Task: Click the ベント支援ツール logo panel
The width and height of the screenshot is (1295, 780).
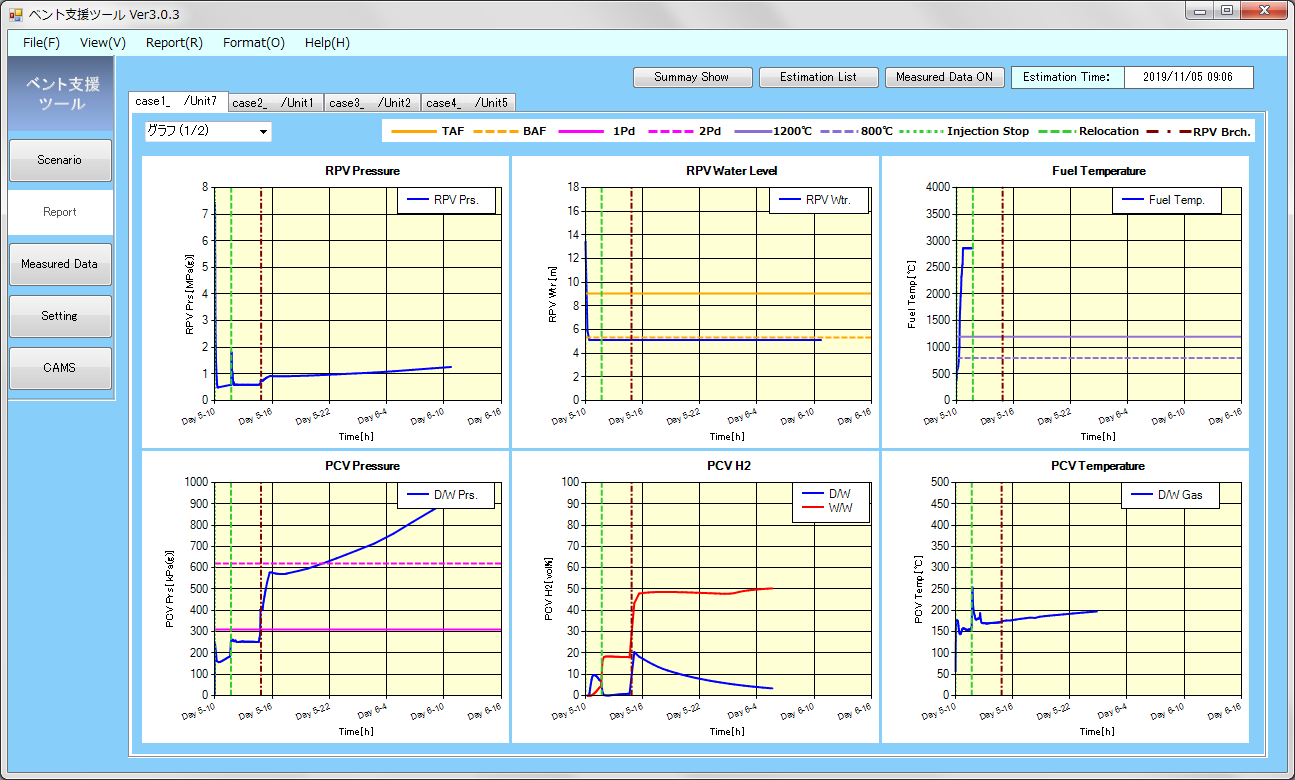Action: pos(62,93)
